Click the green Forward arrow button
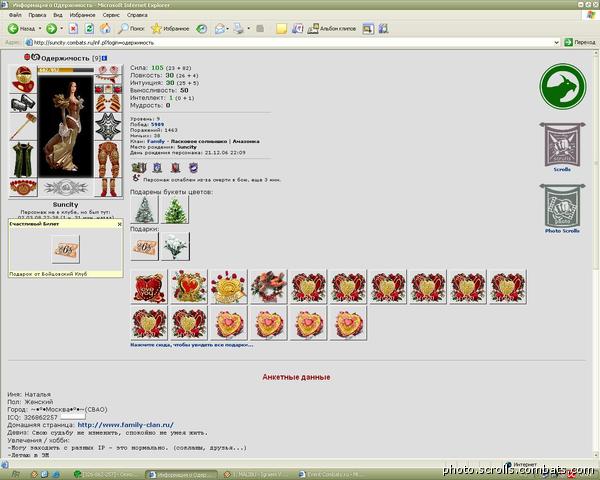Screen dimensions: 600x480 point(51,29)
